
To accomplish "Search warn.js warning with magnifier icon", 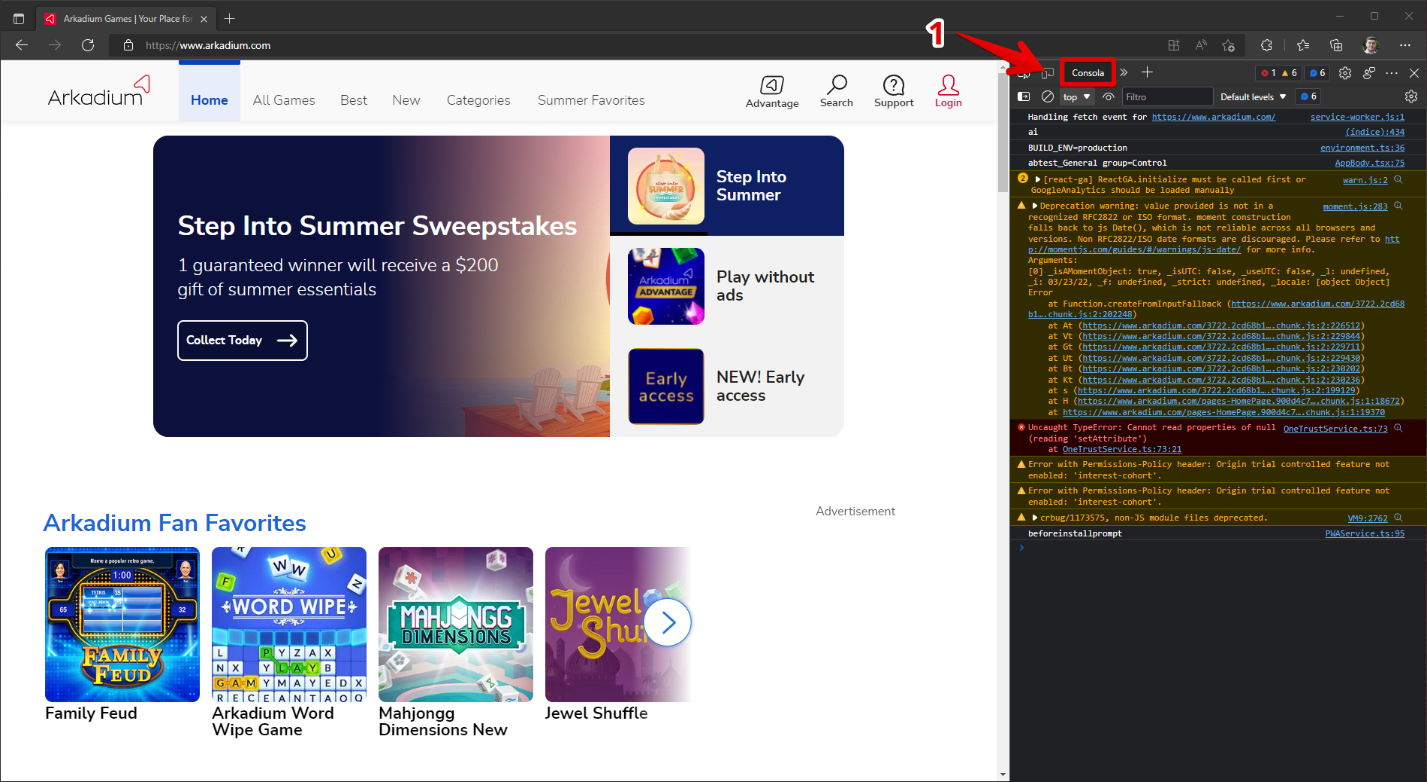I will [x=1399, y=180].
